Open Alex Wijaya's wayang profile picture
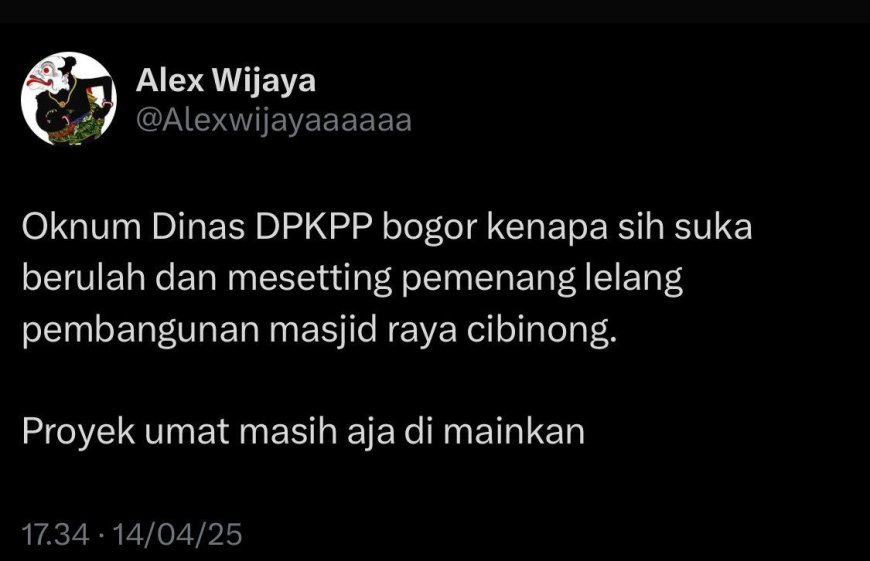Image resolution: width=870 pixels, height=561 pixels. tap(69, 99)
